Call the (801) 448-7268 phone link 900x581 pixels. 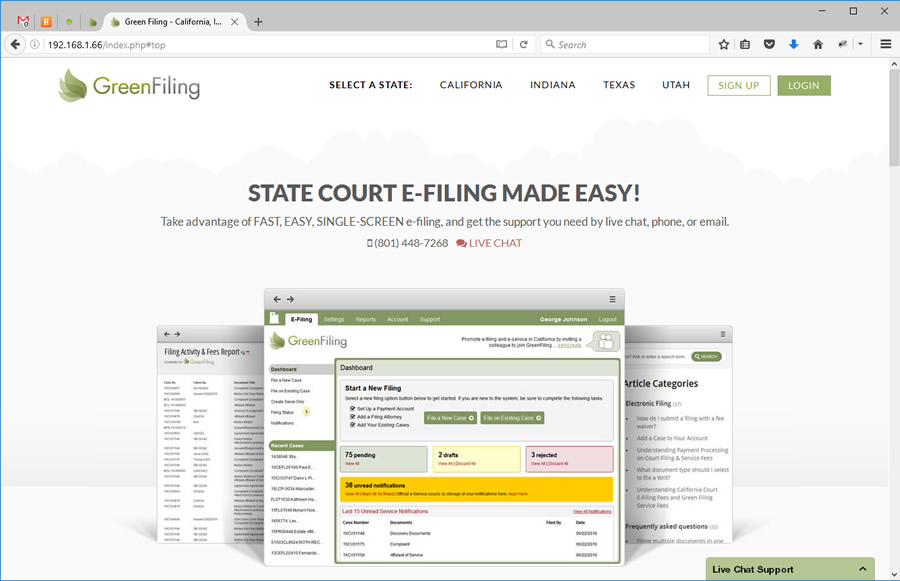(408, 243)
